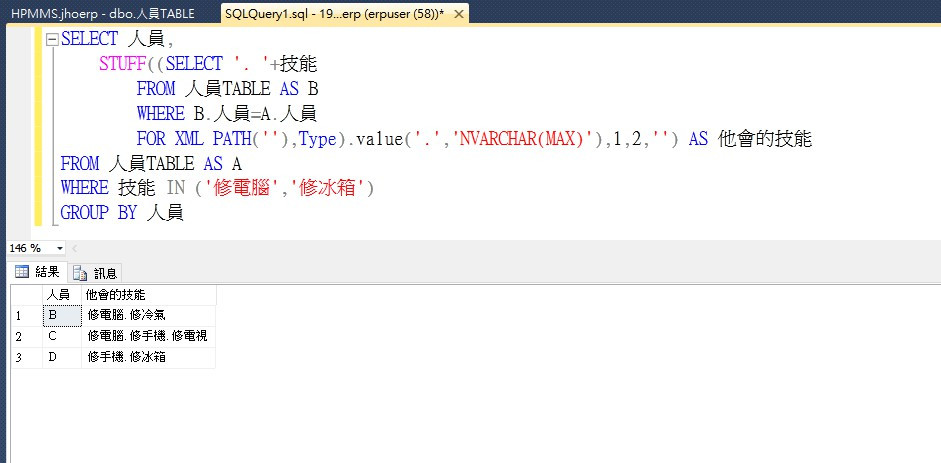941x463 pixels.
Task: Select row header 1 in results
Action: (27, 316)
